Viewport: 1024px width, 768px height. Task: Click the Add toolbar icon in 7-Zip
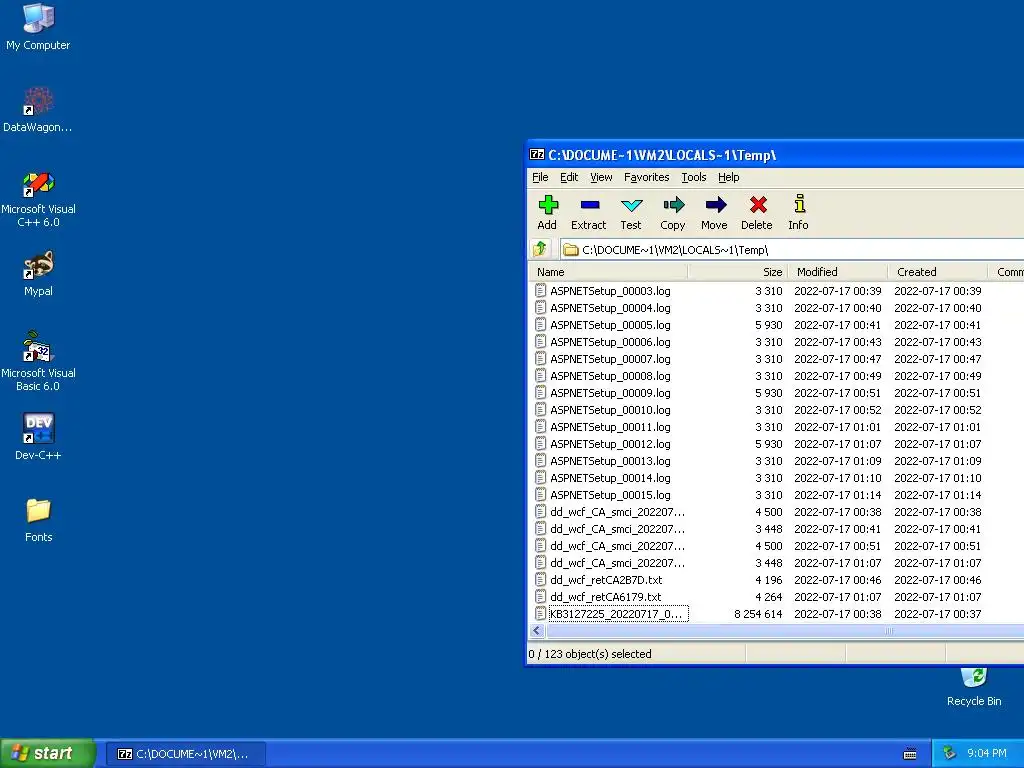[x=548, y=205]
